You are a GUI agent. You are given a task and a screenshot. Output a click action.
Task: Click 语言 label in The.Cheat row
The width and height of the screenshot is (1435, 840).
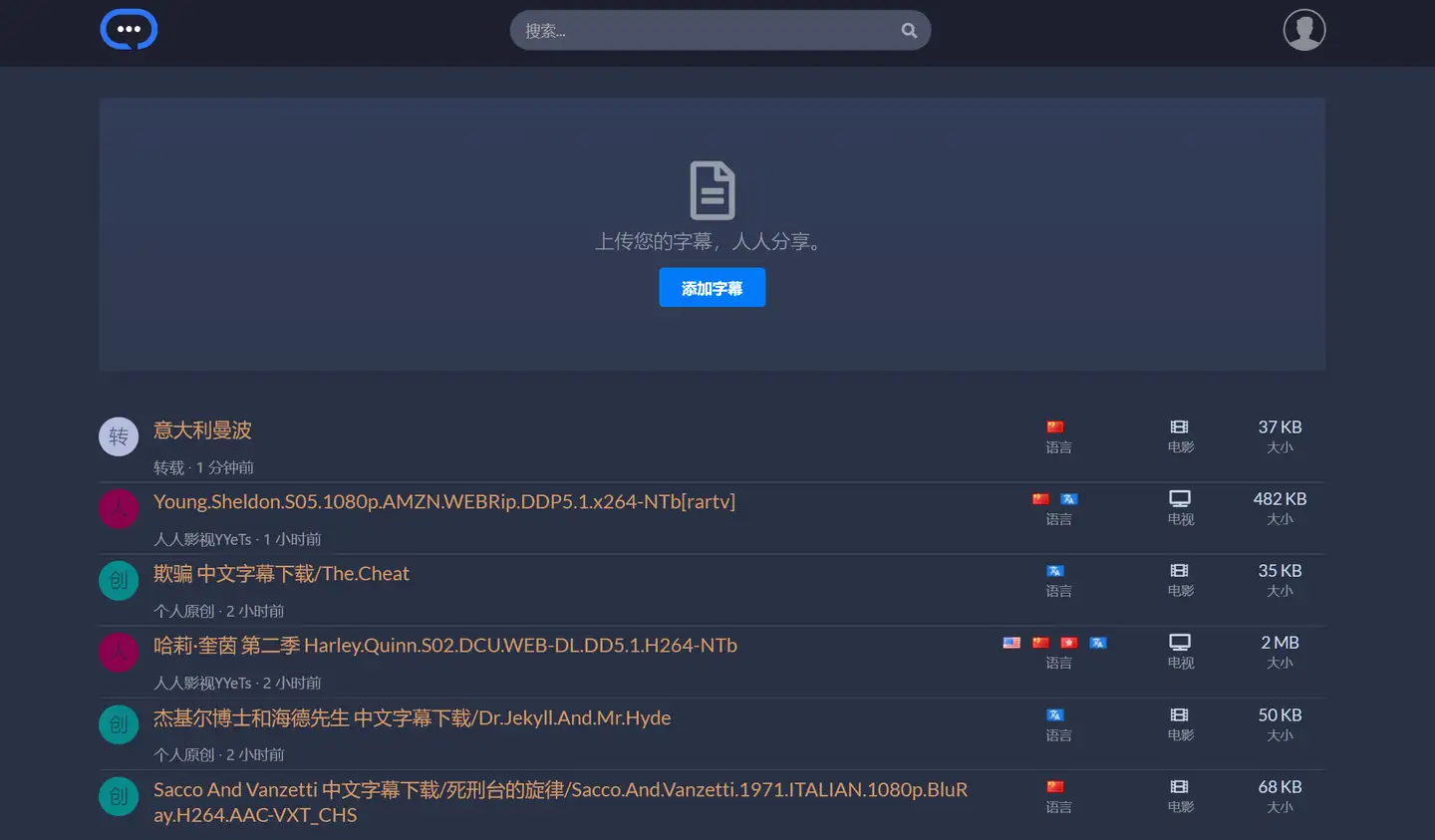[x=1058, y=591]
